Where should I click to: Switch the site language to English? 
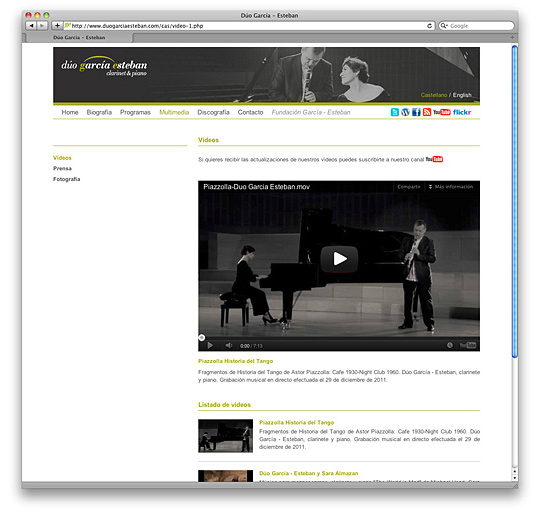point(462,95)
